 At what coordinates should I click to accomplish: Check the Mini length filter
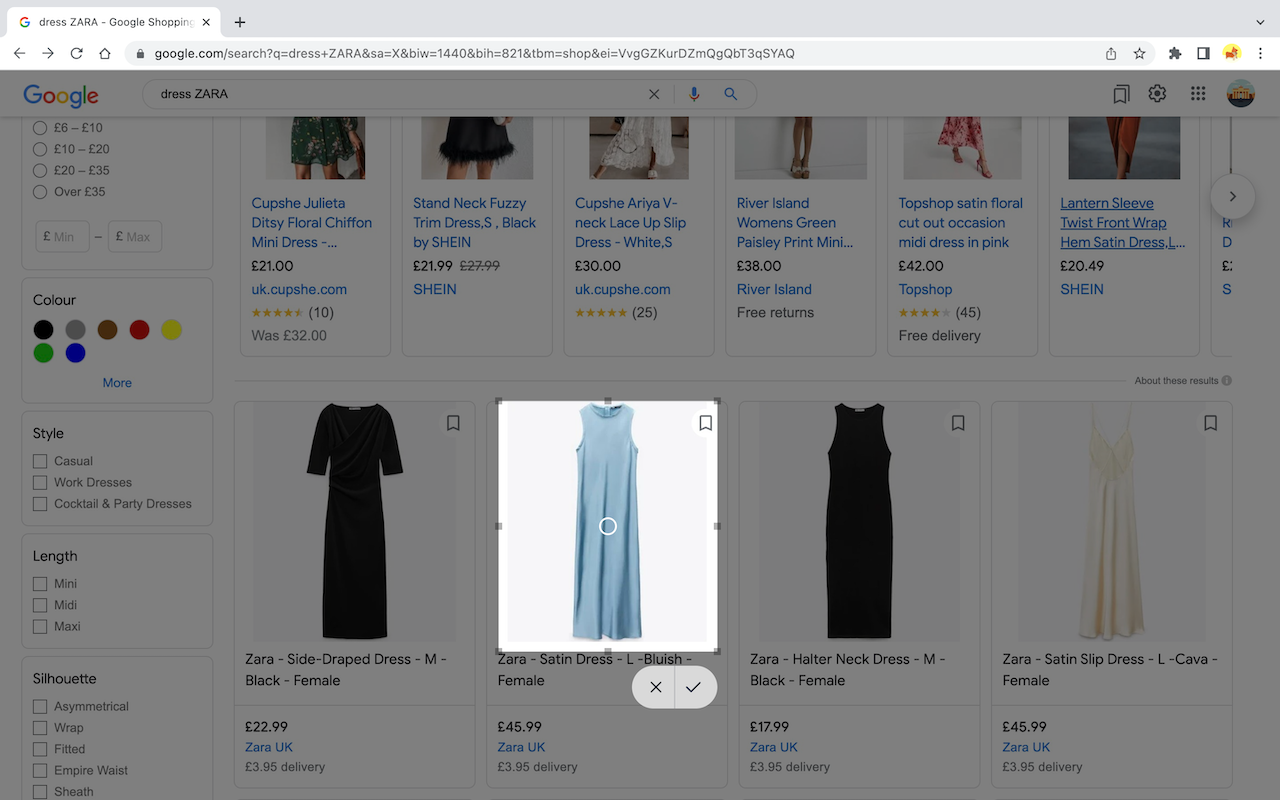coord(40,584)
